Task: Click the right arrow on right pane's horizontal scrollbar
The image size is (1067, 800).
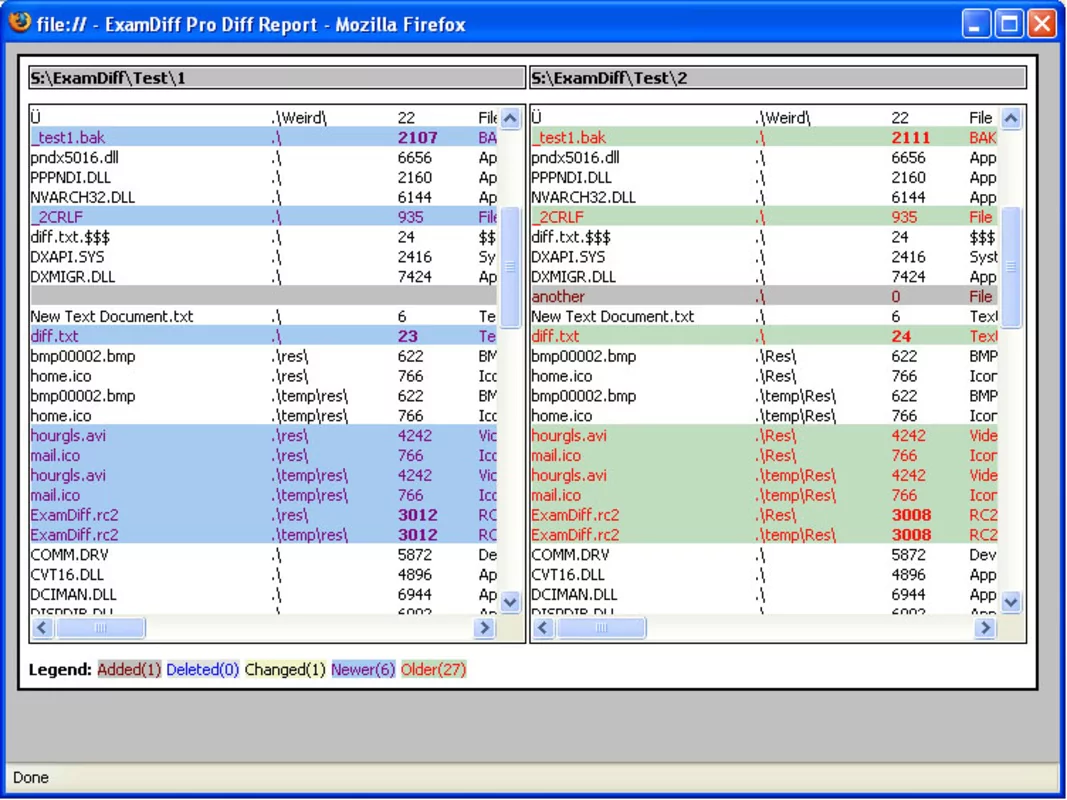Action: [x=985, y=627]
